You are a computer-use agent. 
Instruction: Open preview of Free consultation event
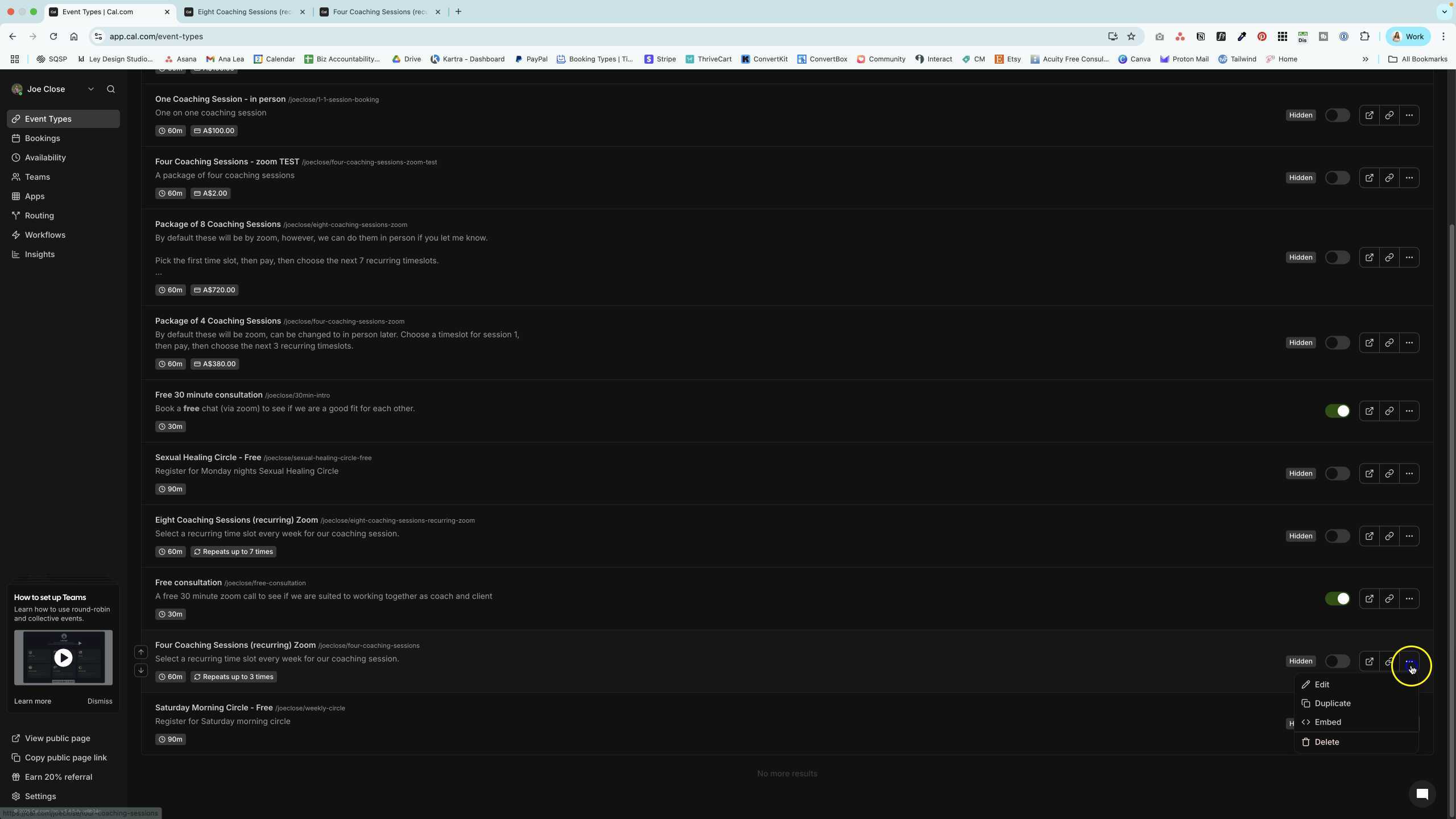1369,598
